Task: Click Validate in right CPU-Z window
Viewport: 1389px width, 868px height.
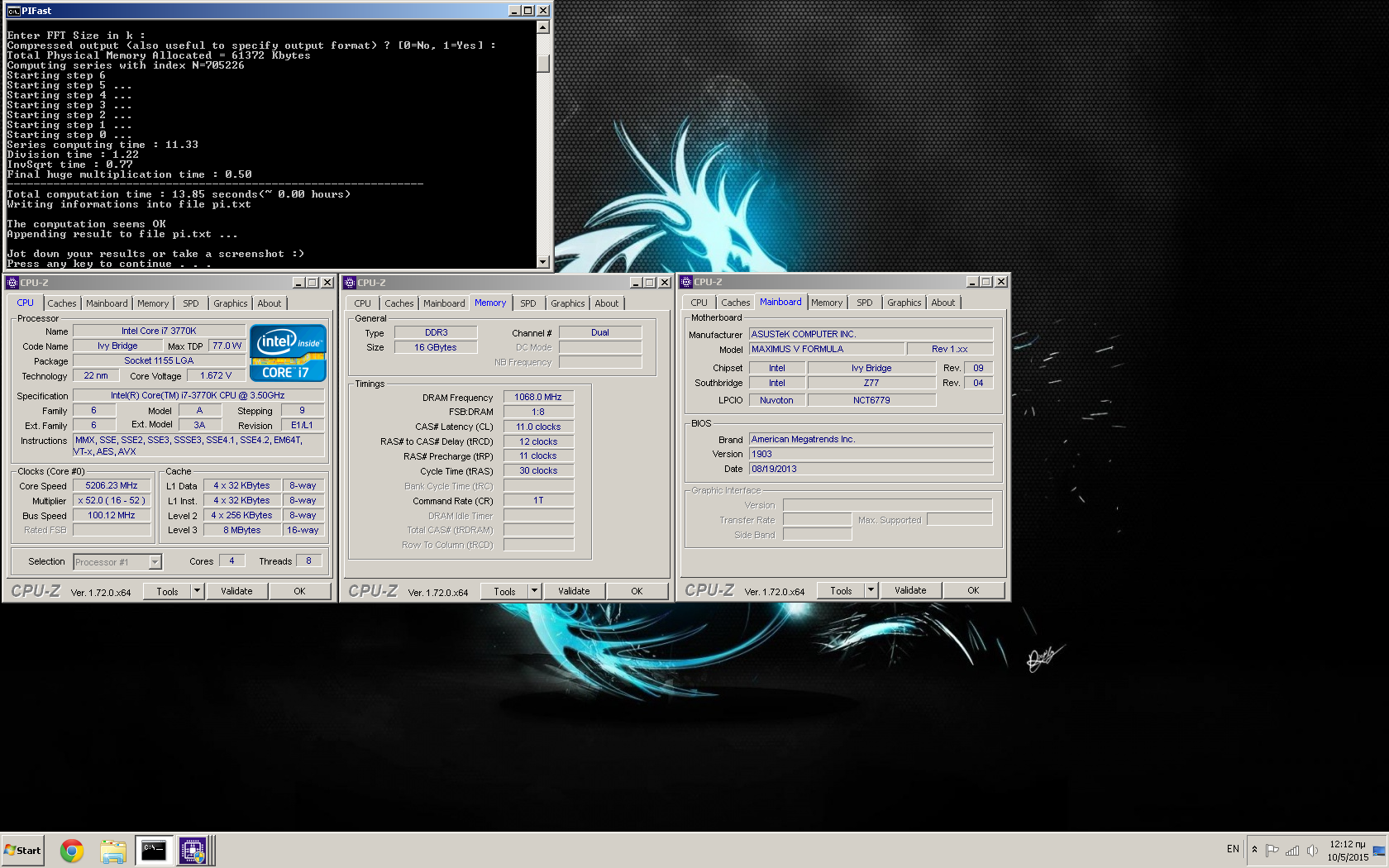Action: pos(910,590)
